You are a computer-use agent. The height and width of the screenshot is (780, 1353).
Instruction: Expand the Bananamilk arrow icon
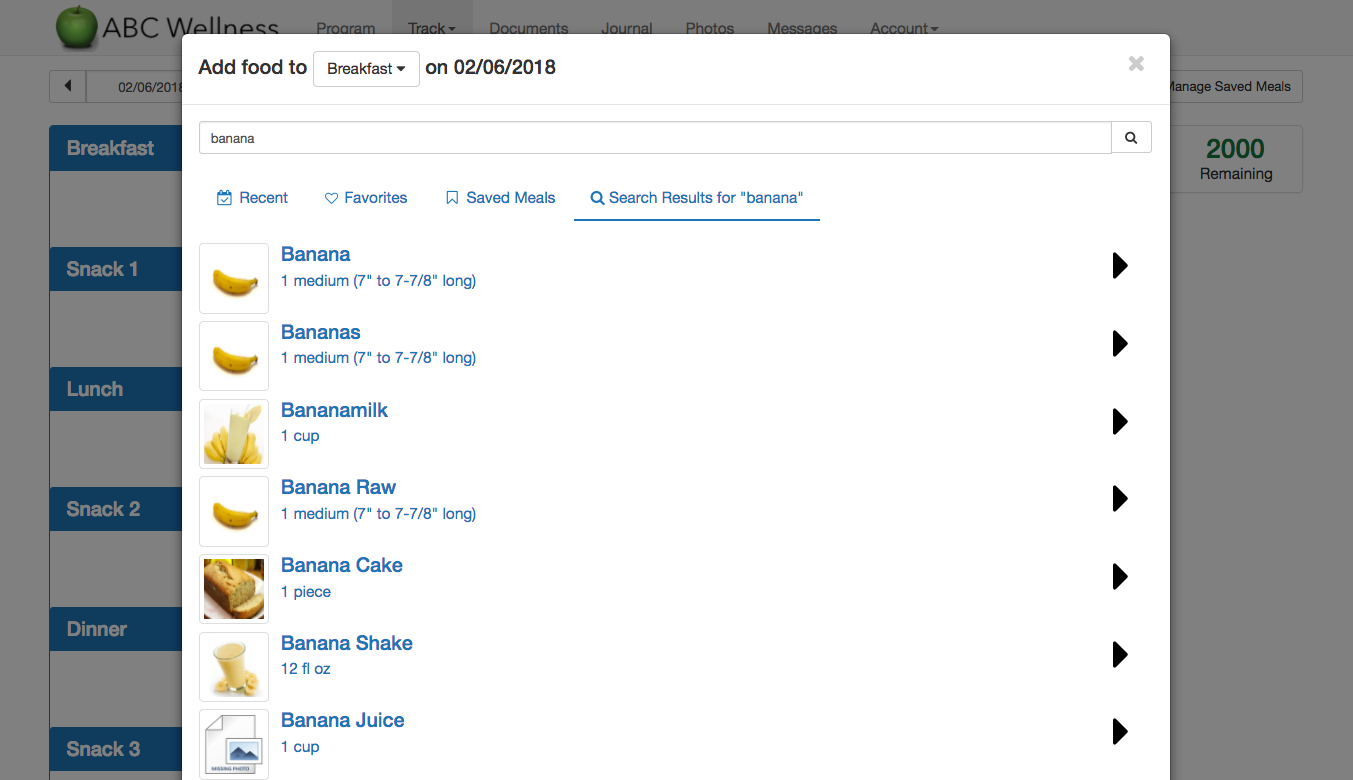pos(1120,422)
